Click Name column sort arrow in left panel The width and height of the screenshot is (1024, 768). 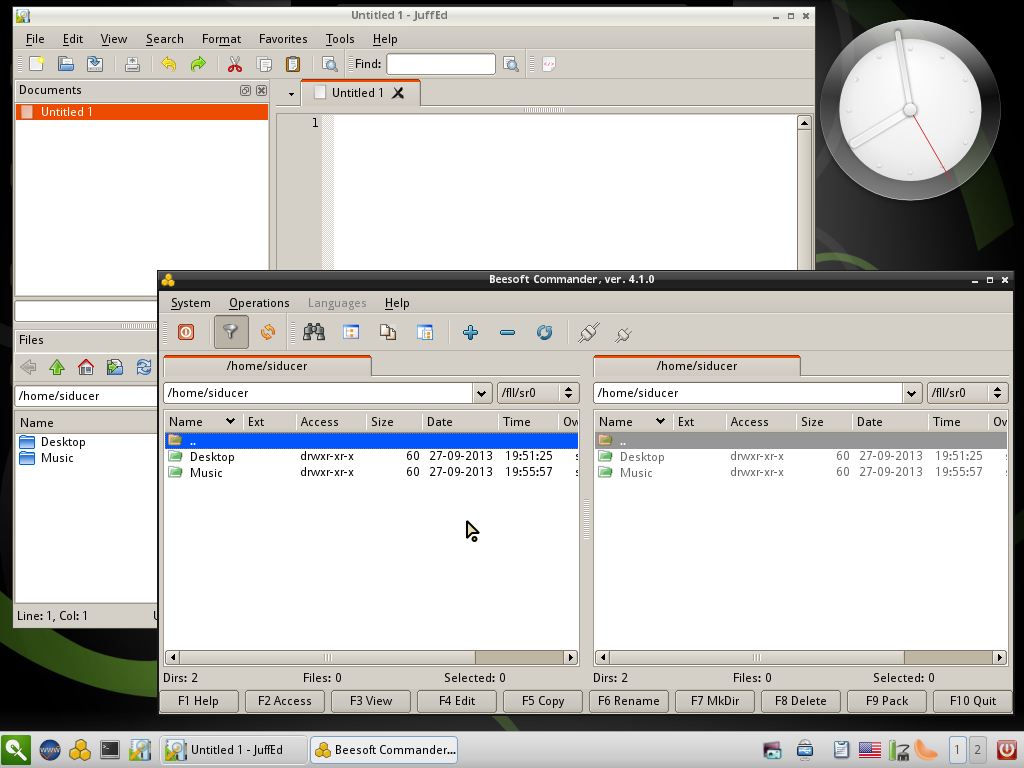click(230, 421)
